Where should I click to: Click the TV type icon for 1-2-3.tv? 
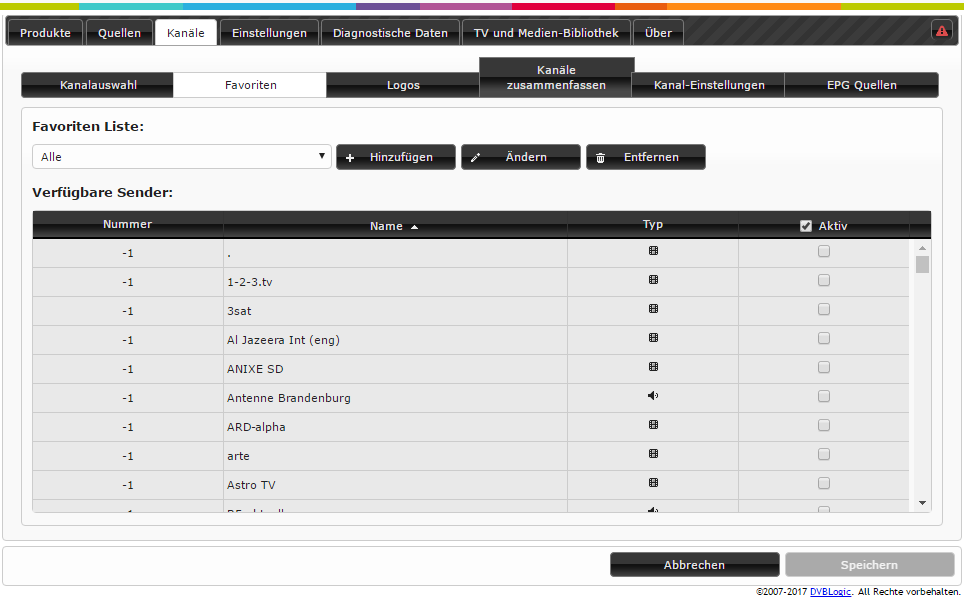[653, 280]
